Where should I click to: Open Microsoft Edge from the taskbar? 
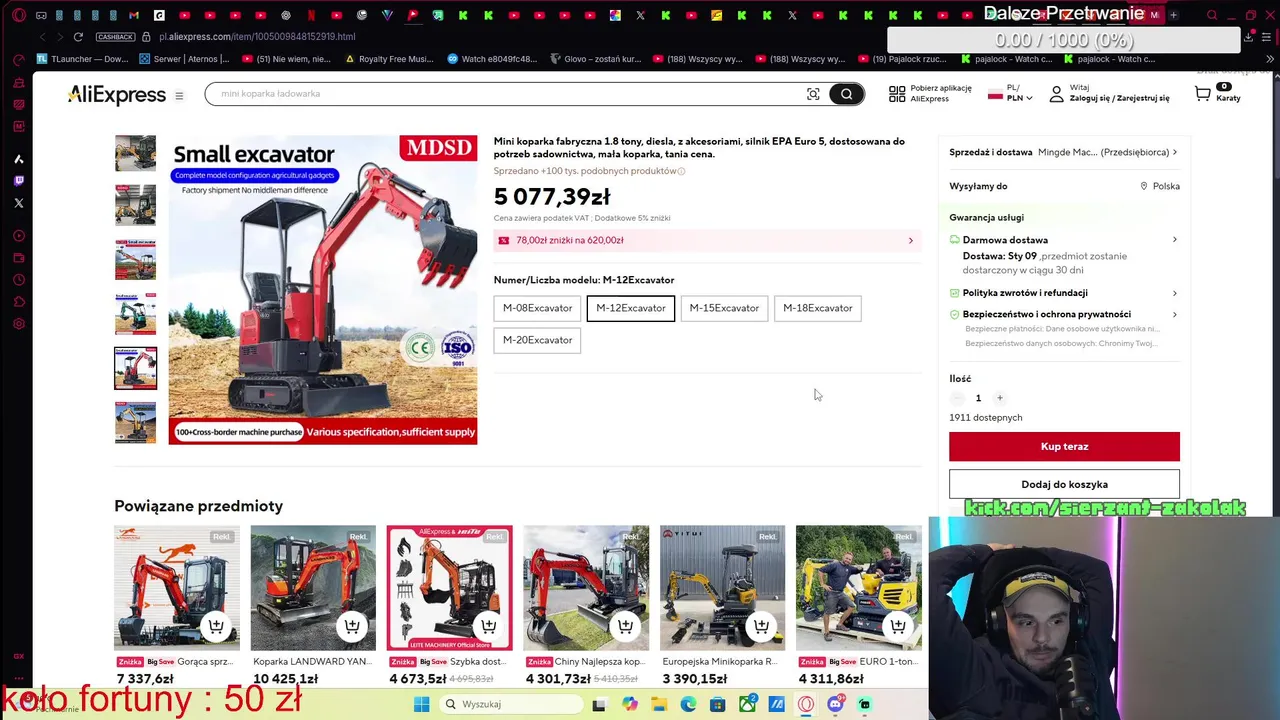pyautogui.click(x=688, y=705)
